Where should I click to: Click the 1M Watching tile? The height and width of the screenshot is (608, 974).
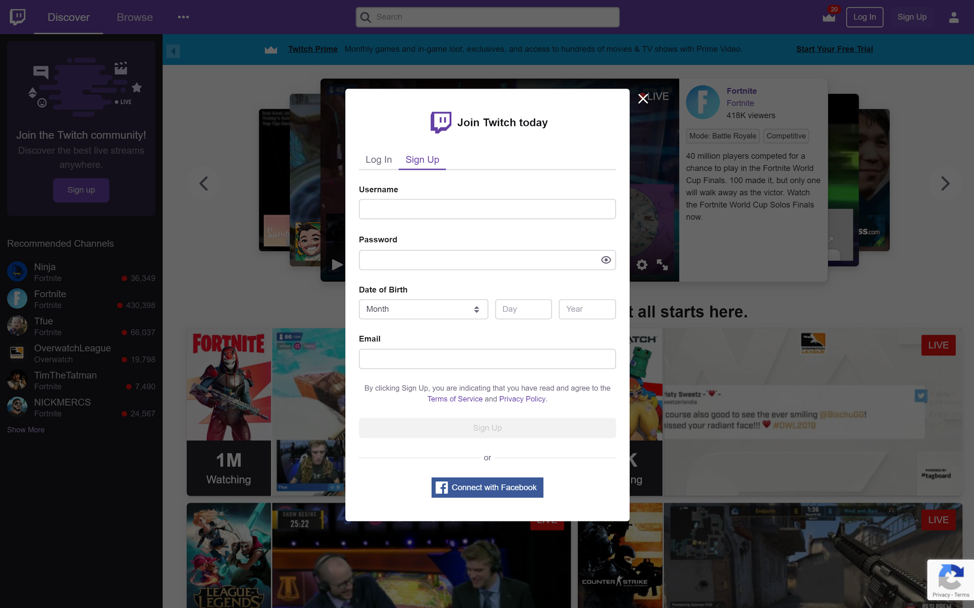click(229, 468)
